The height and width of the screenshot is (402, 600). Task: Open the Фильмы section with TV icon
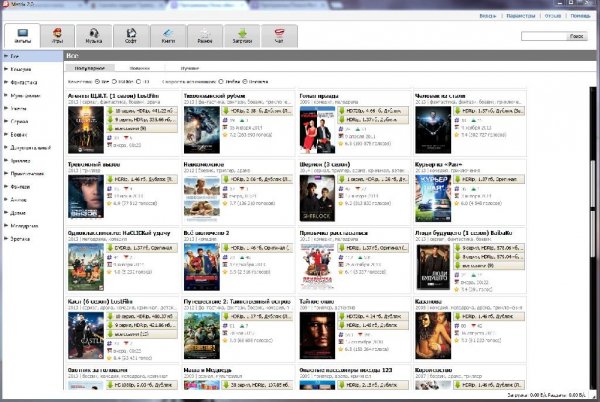pyautogui.click(x=22, y=36)
